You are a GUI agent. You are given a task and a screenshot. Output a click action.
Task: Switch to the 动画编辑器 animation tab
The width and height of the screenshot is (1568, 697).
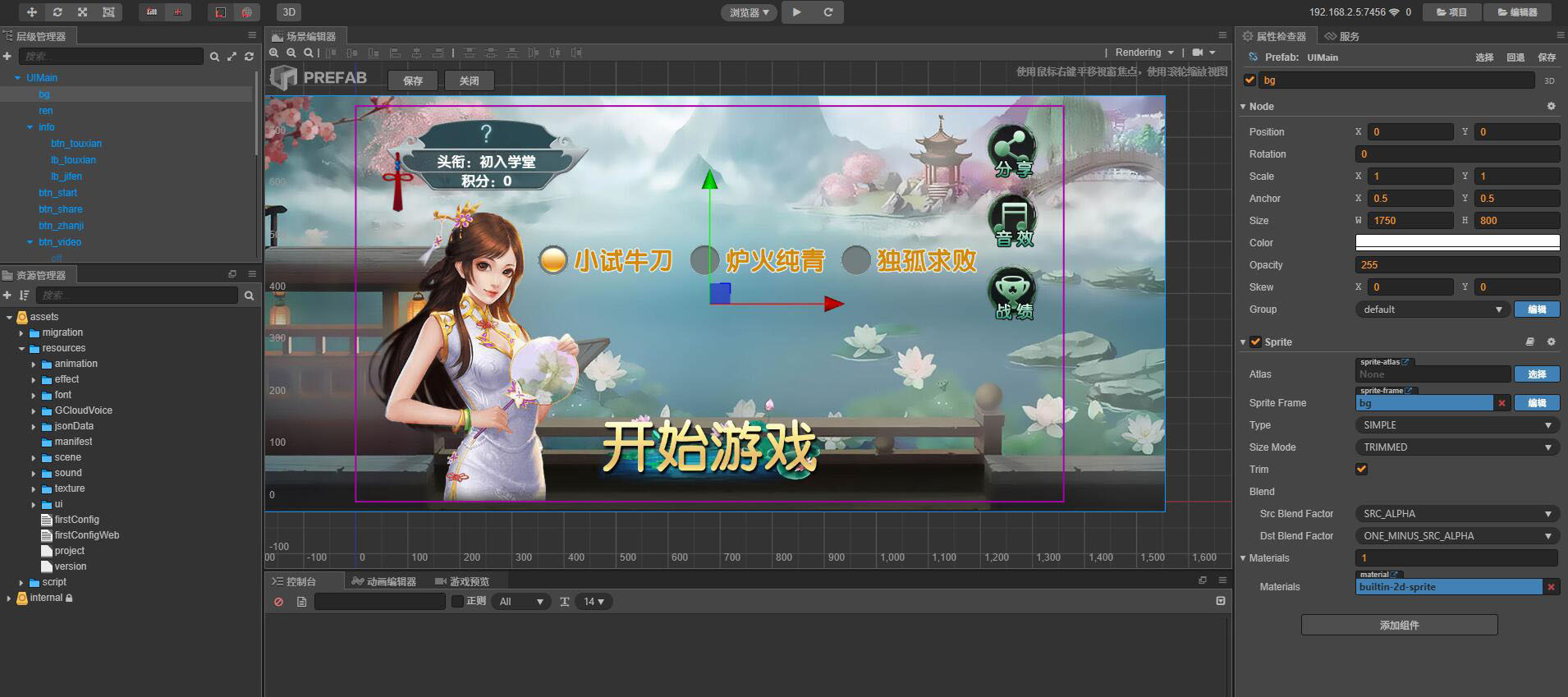pos(384,581)
